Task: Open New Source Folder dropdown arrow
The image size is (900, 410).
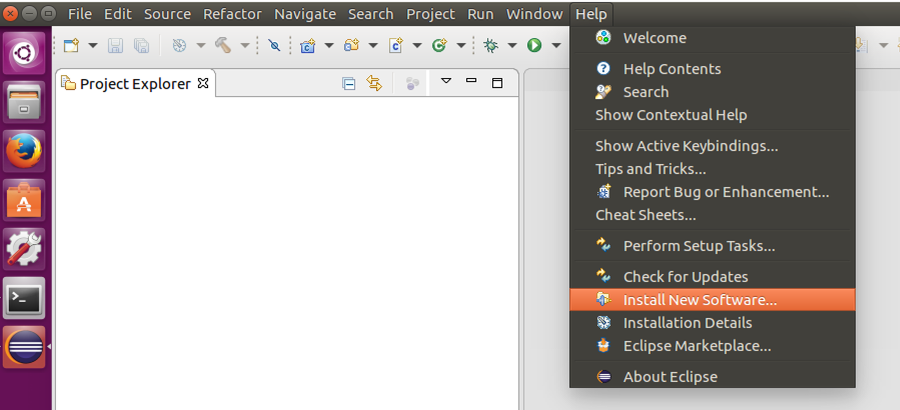Action: [373, 45]
